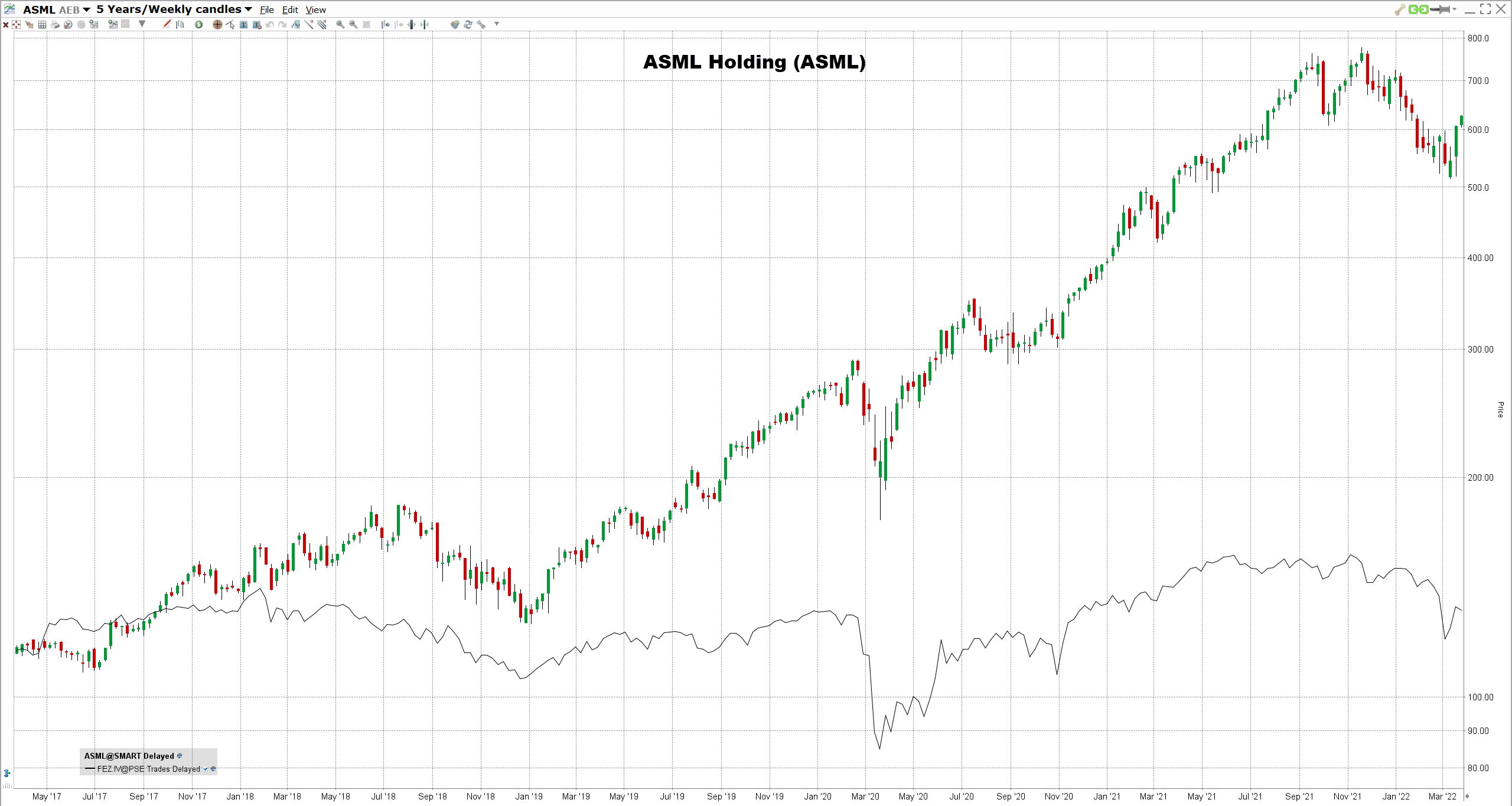
Task: Click the colored circles palette icon
Action: coord(455,24)
